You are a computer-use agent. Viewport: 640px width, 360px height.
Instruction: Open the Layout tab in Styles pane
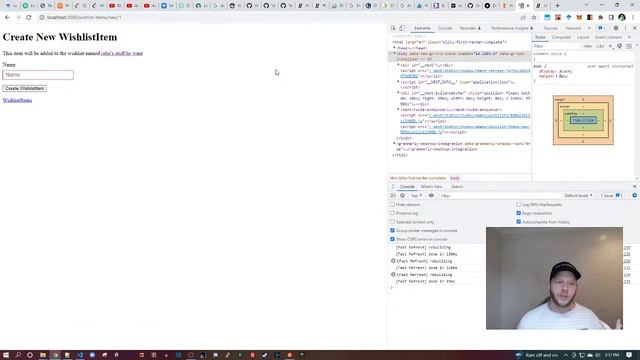point(583,37)
